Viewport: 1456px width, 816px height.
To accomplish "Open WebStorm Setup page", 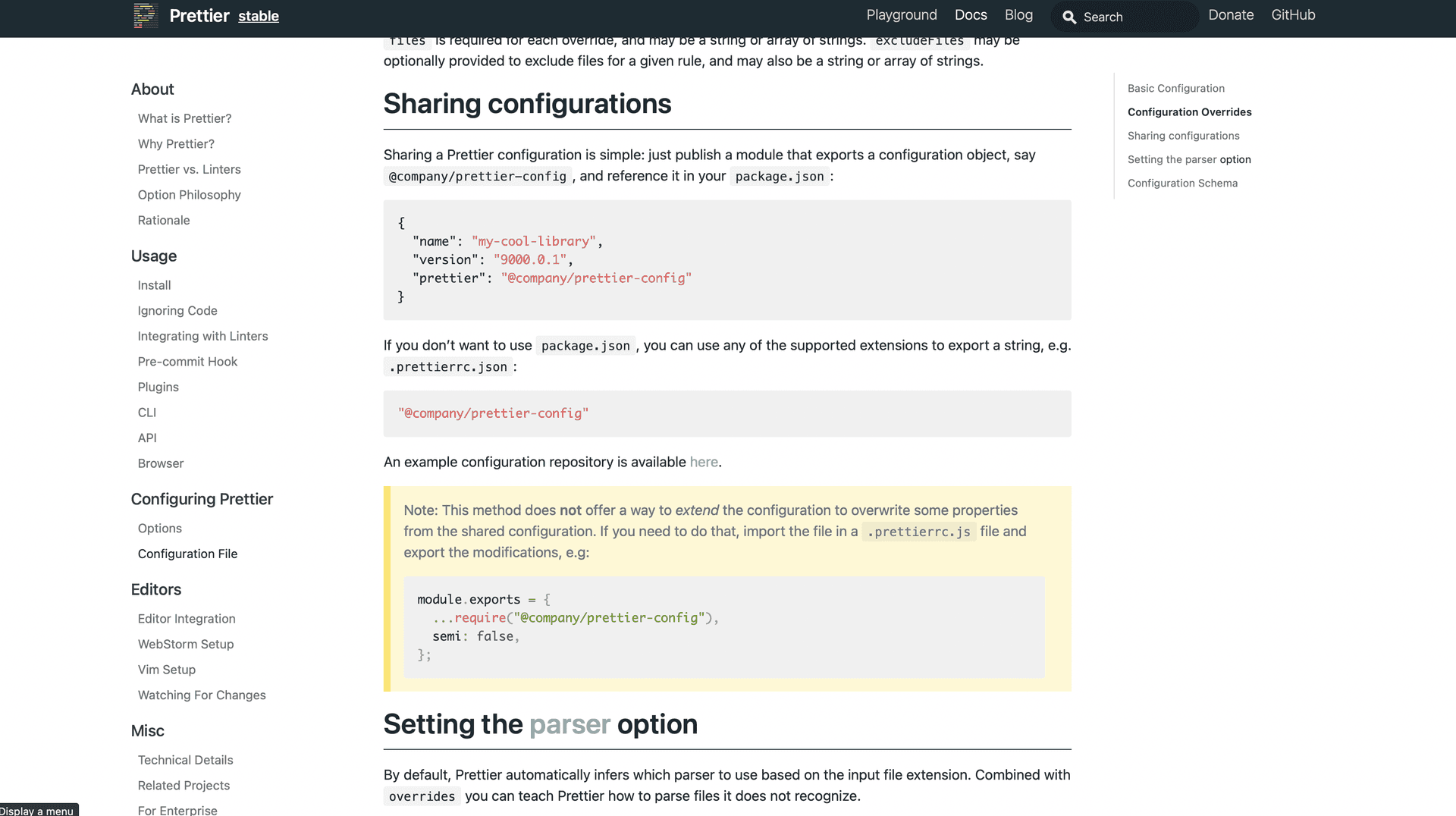I will tap(186, 644).
